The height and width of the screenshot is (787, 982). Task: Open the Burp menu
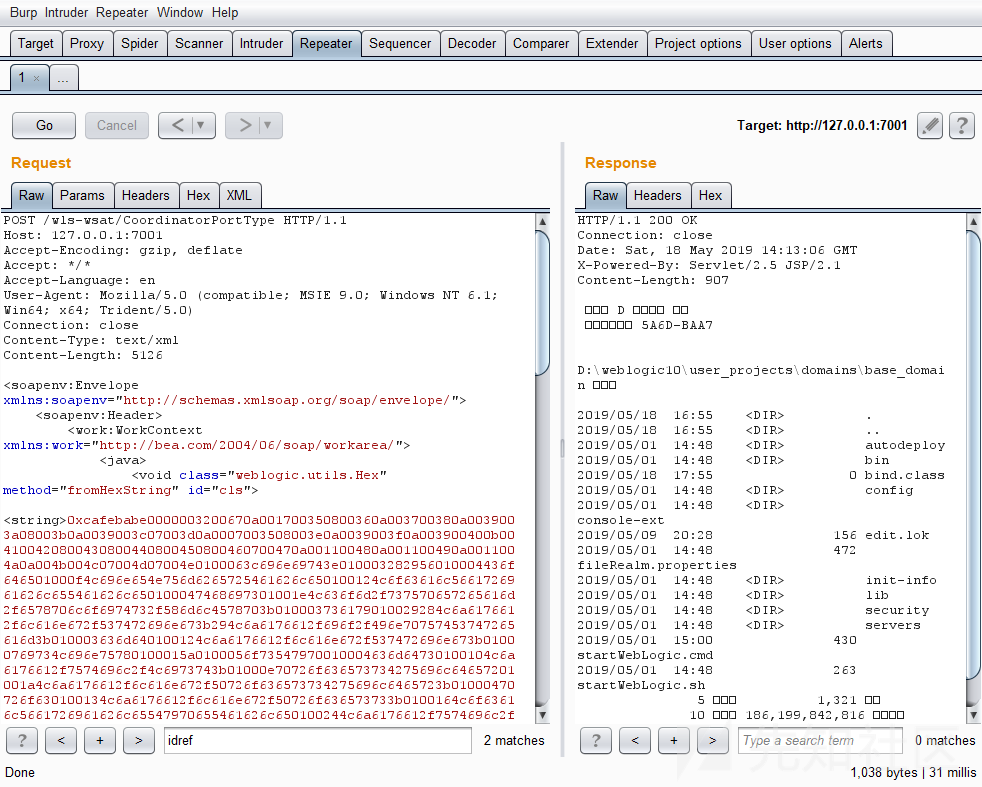pyautogui.click(x=23, y=13)
